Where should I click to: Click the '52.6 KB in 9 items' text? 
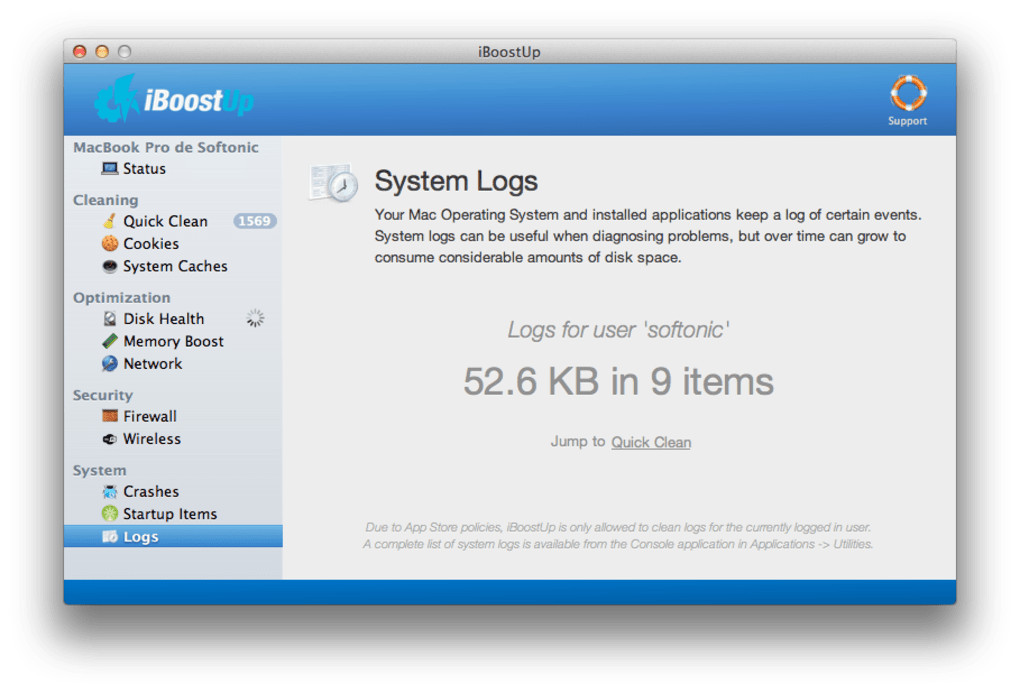coord(619,381)
